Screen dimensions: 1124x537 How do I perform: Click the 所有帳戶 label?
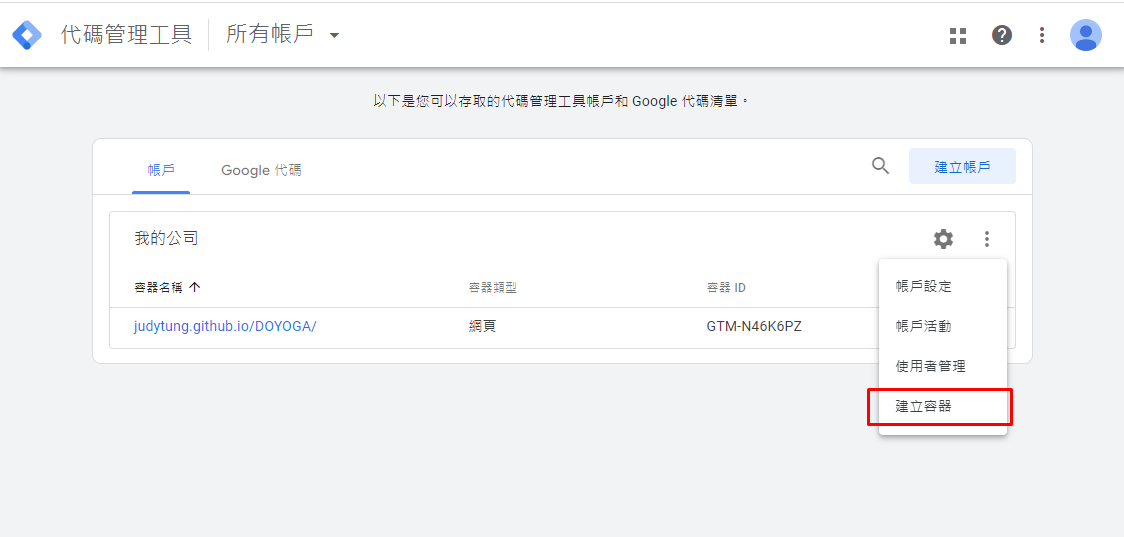270,34
